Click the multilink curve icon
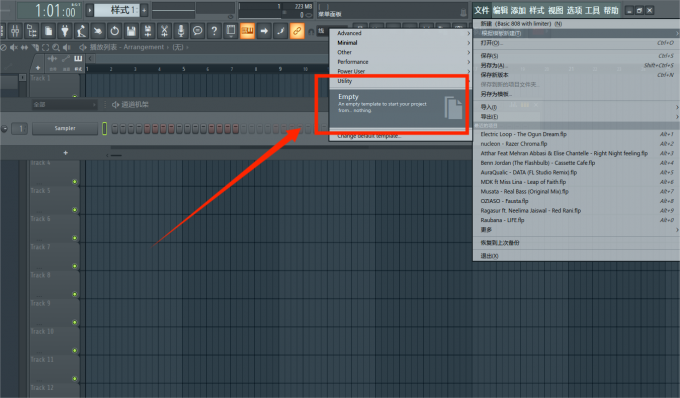680x398 pixels. (280, 31)
